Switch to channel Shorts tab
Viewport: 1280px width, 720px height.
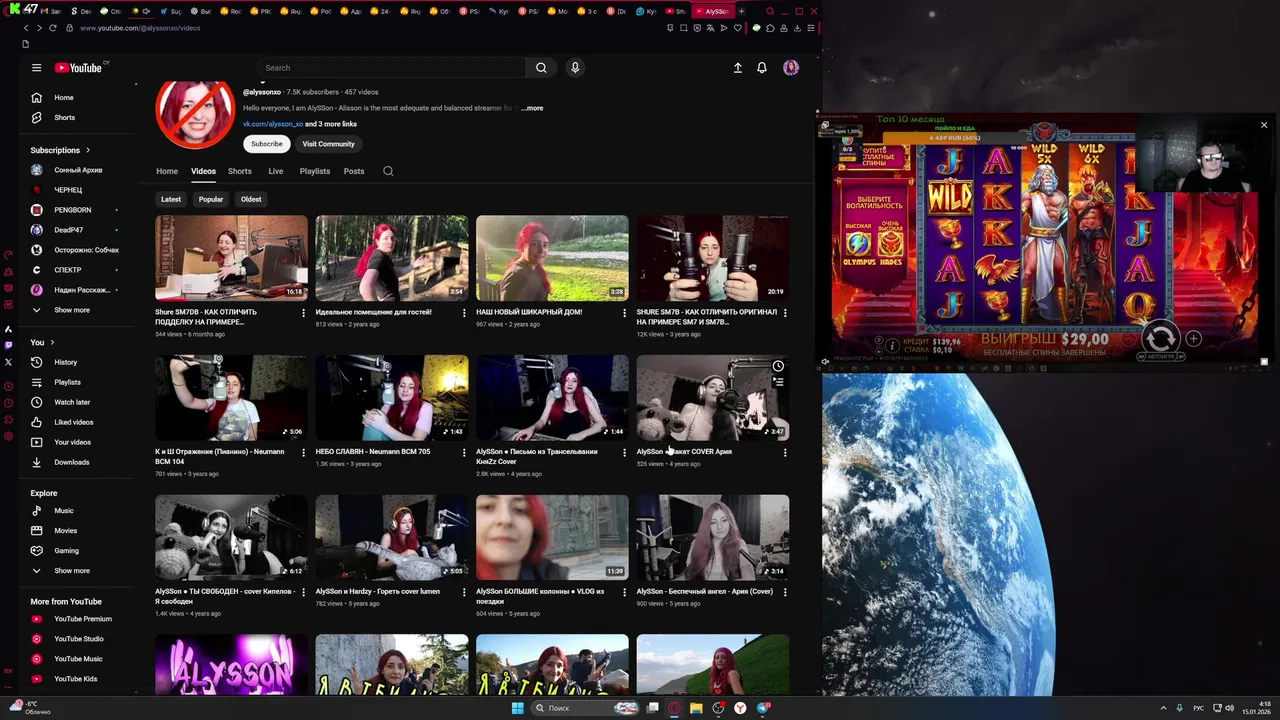coord(240,171)
